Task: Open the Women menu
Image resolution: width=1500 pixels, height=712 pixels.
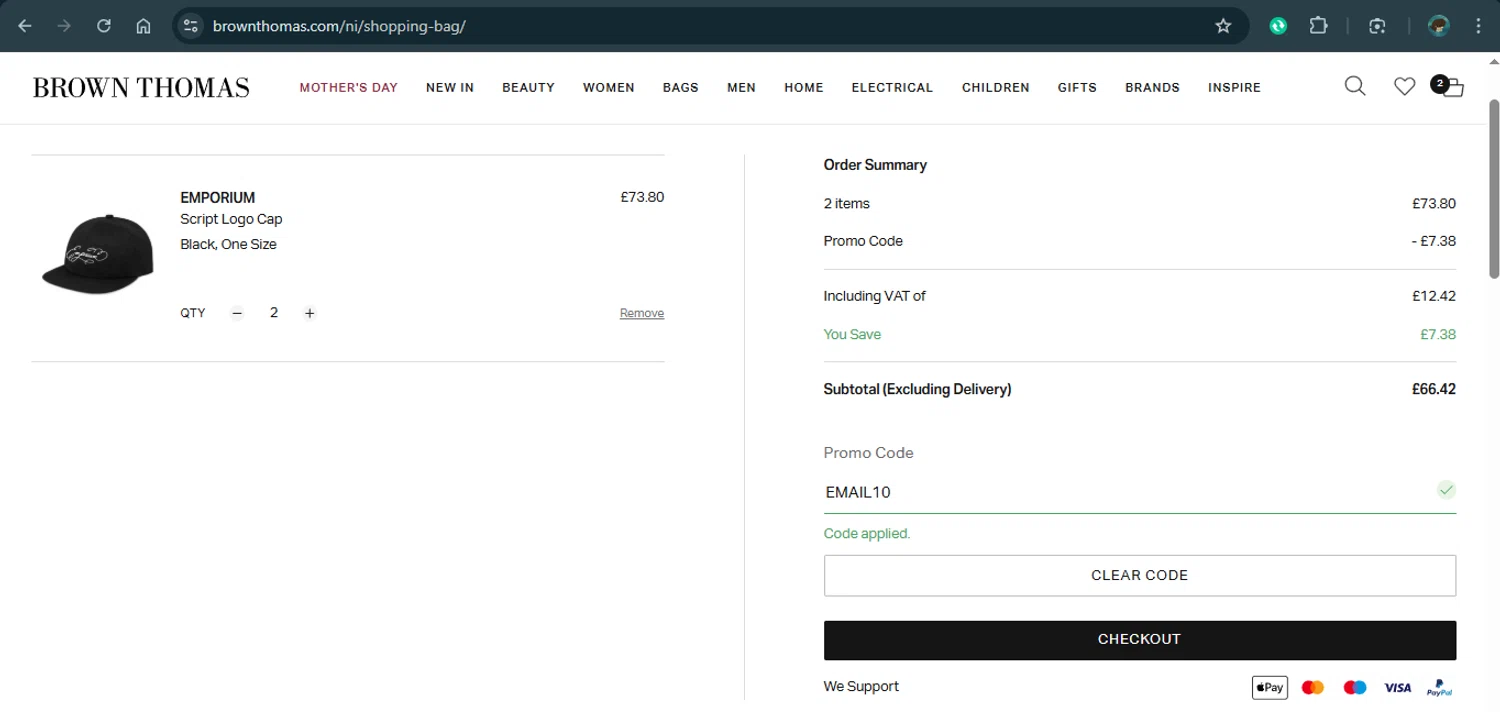Action: click(609, 88)
